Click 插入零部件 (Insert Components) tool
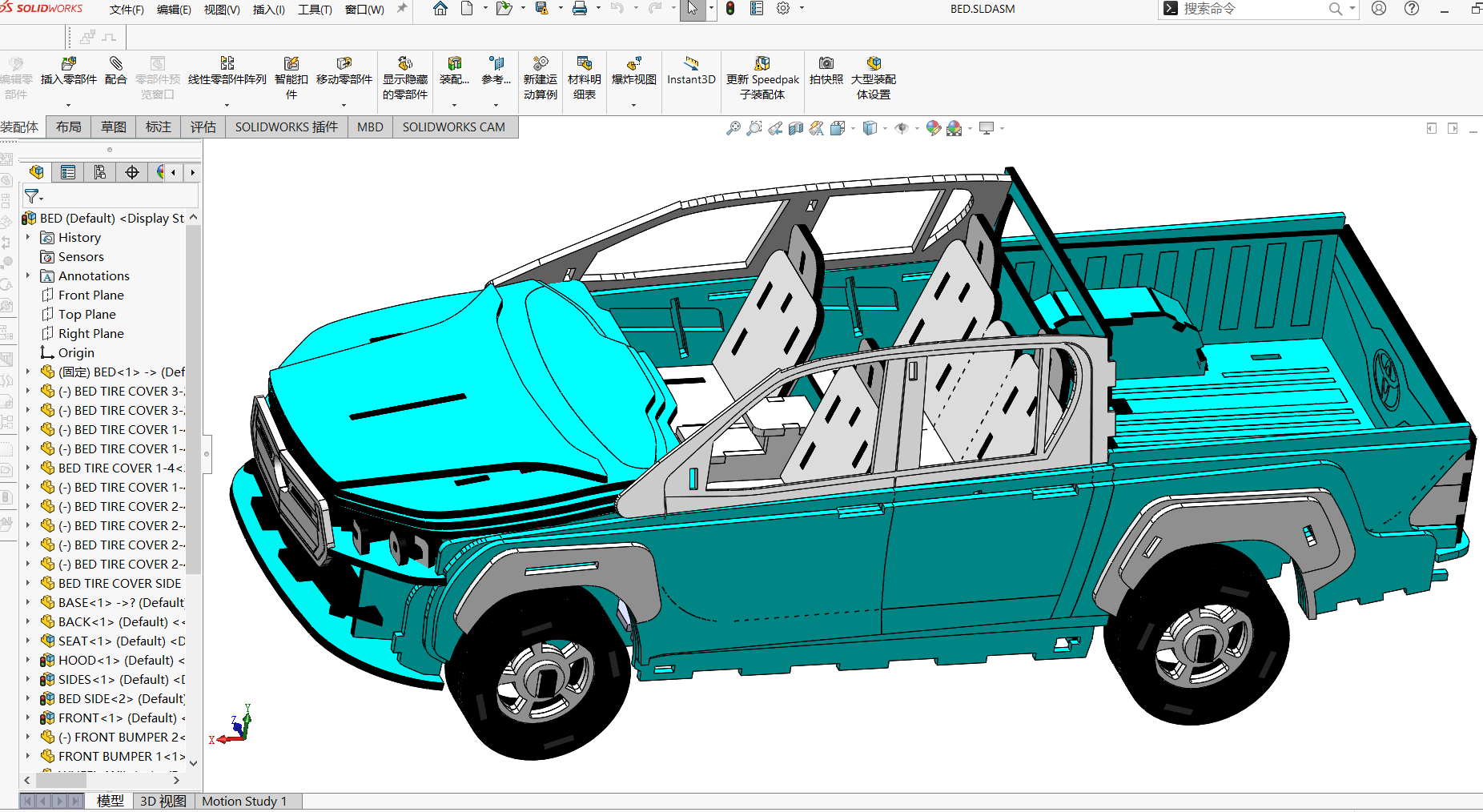This screenshot has height=812, width=1483. 69,71
